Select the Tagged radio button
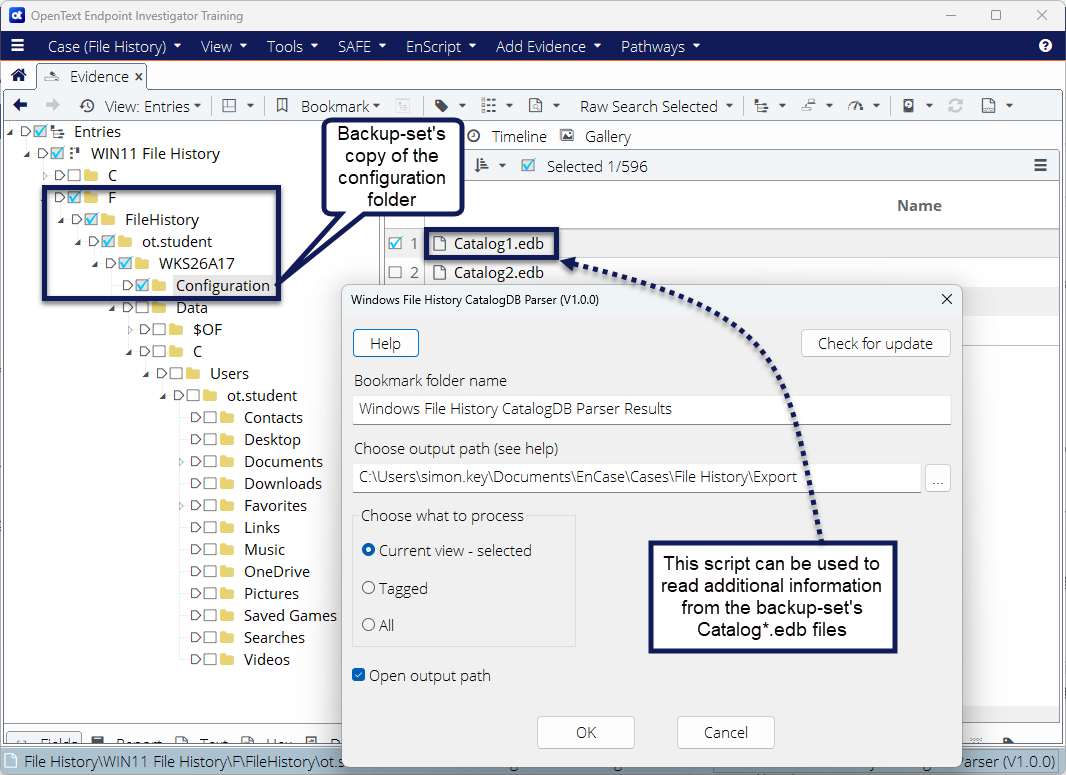 pyautogui.click(x=368, y=587)
